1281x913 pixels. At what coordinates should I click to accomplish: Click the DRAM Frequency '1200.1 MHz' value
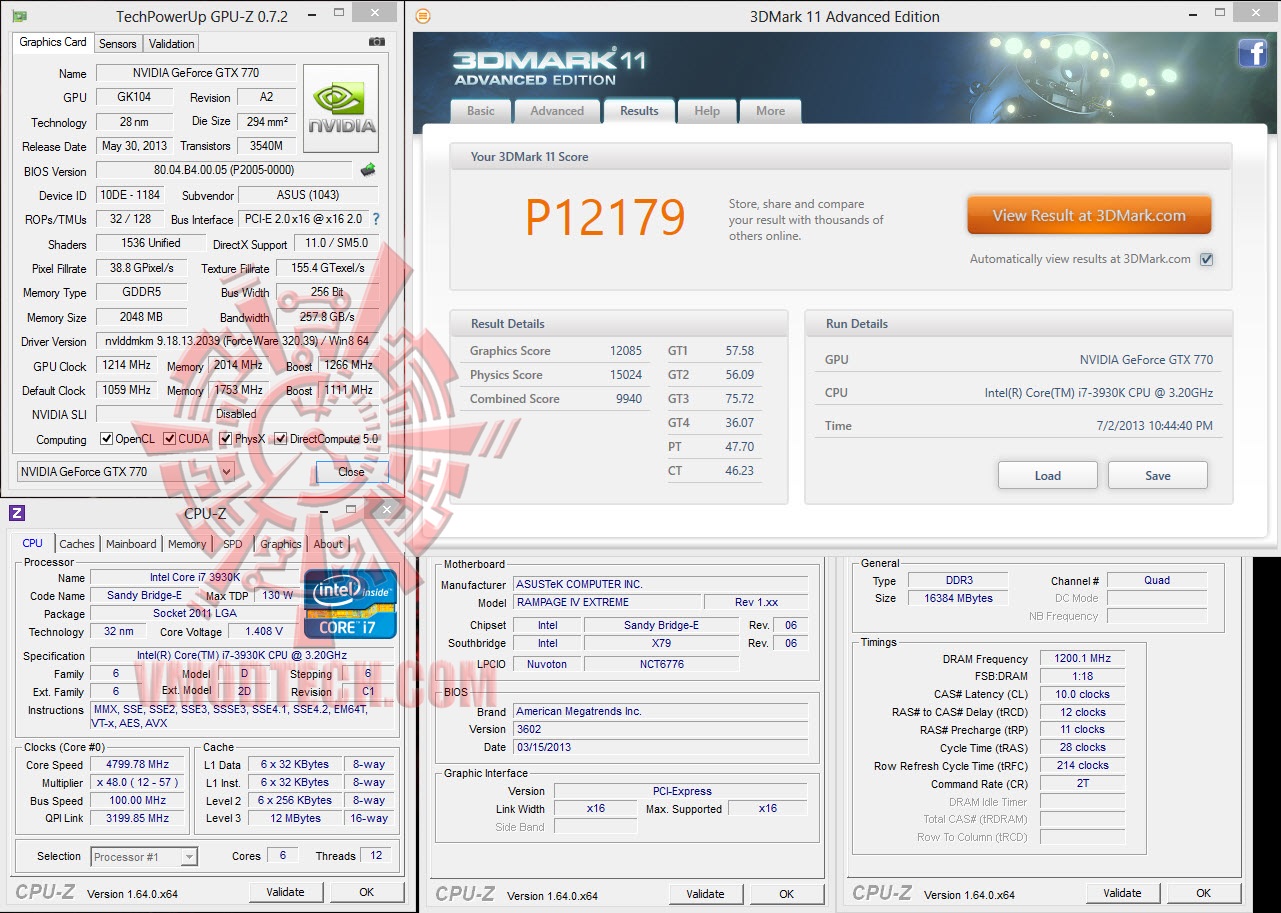[x=1082, y=659]
